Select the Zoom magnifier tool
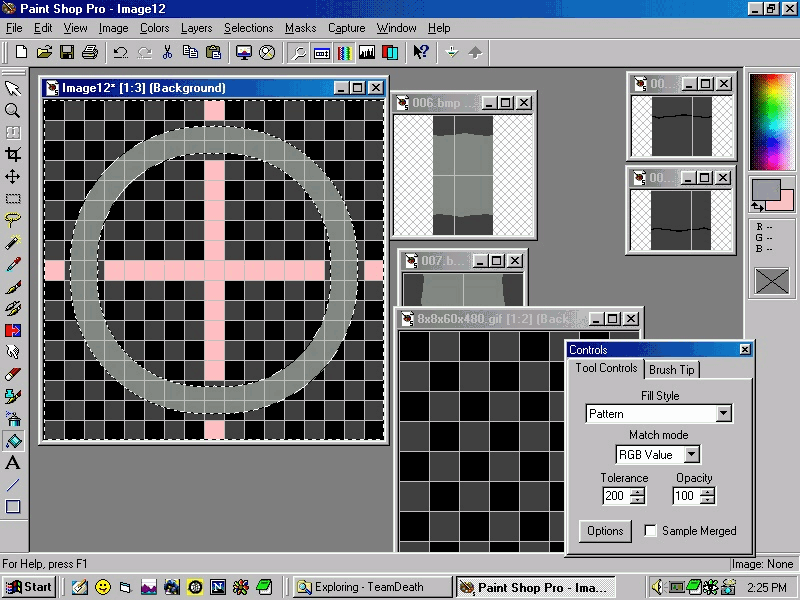Screen dimensions: 800x600 (x=13, y=110)
